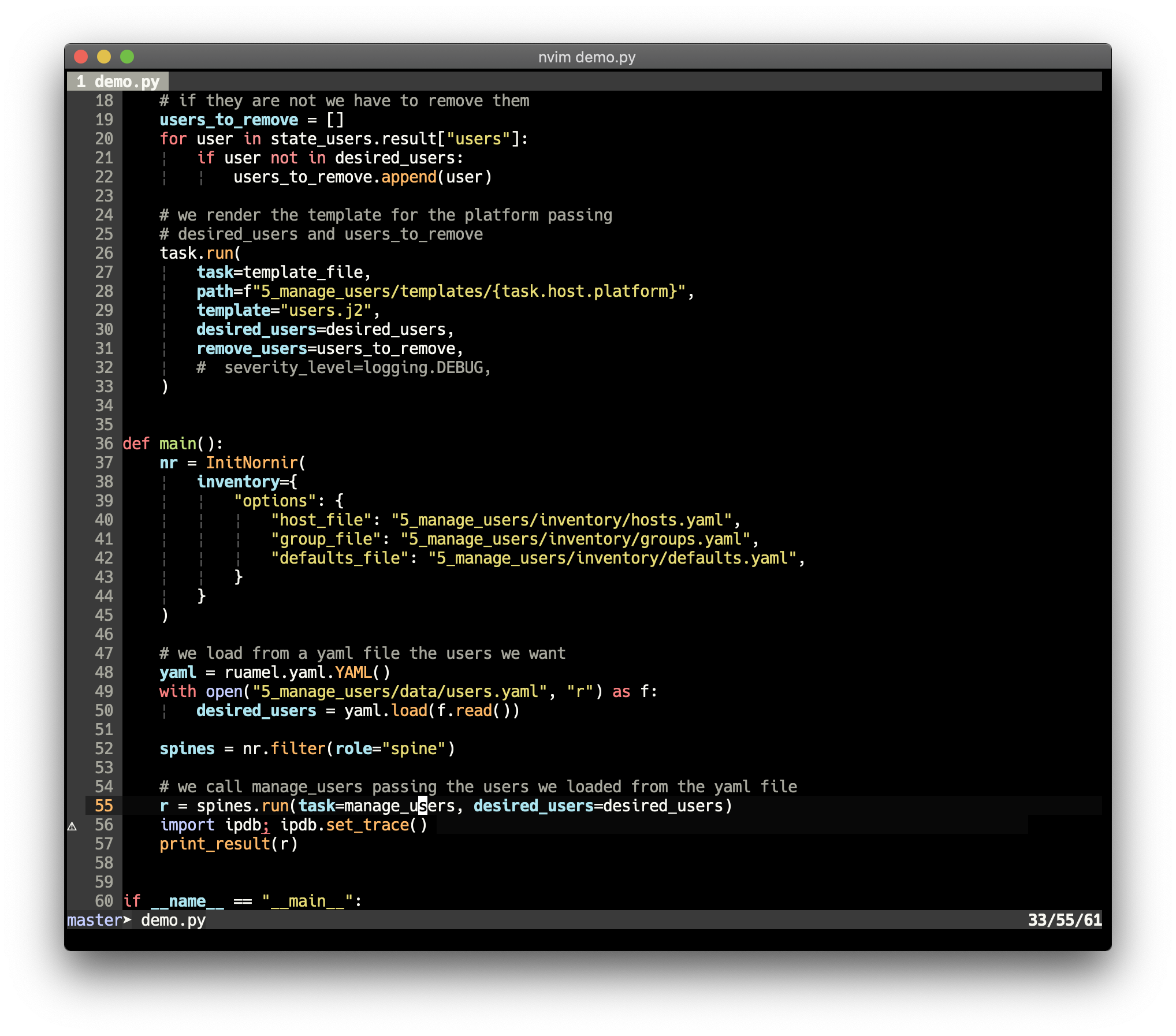Click the 'with open(' line 49
This screenshot has width=1176, height=1036.
[408, 691]
